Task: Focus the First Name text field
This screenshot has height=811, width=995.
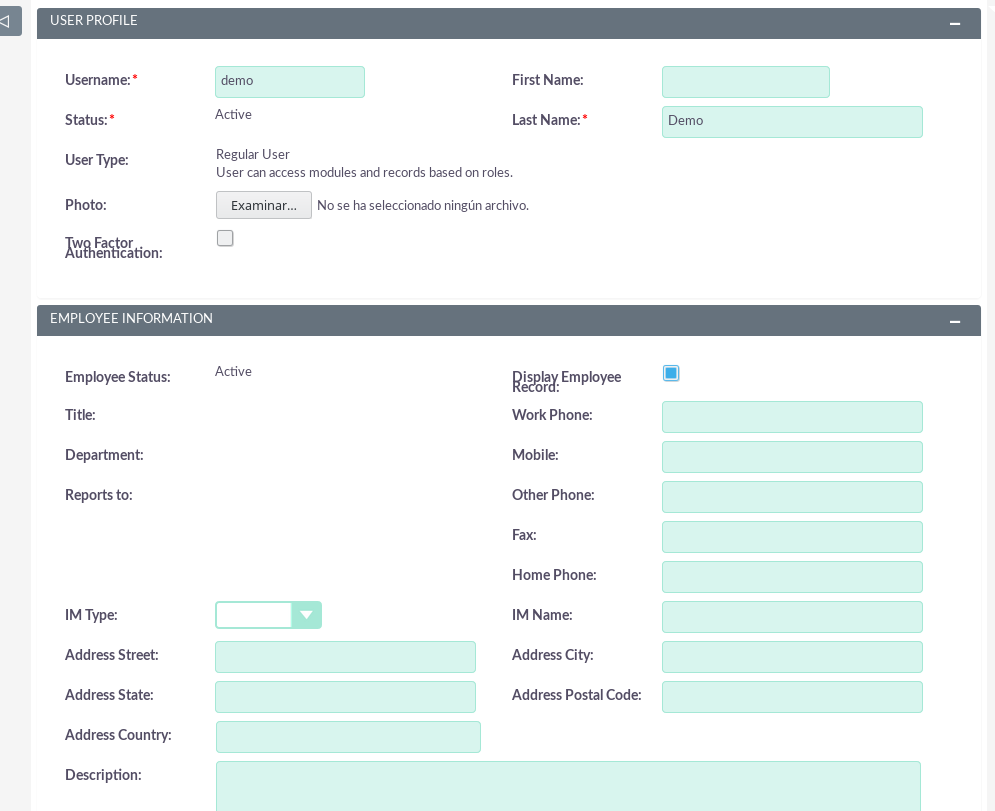Action: [x=745, y=82]
